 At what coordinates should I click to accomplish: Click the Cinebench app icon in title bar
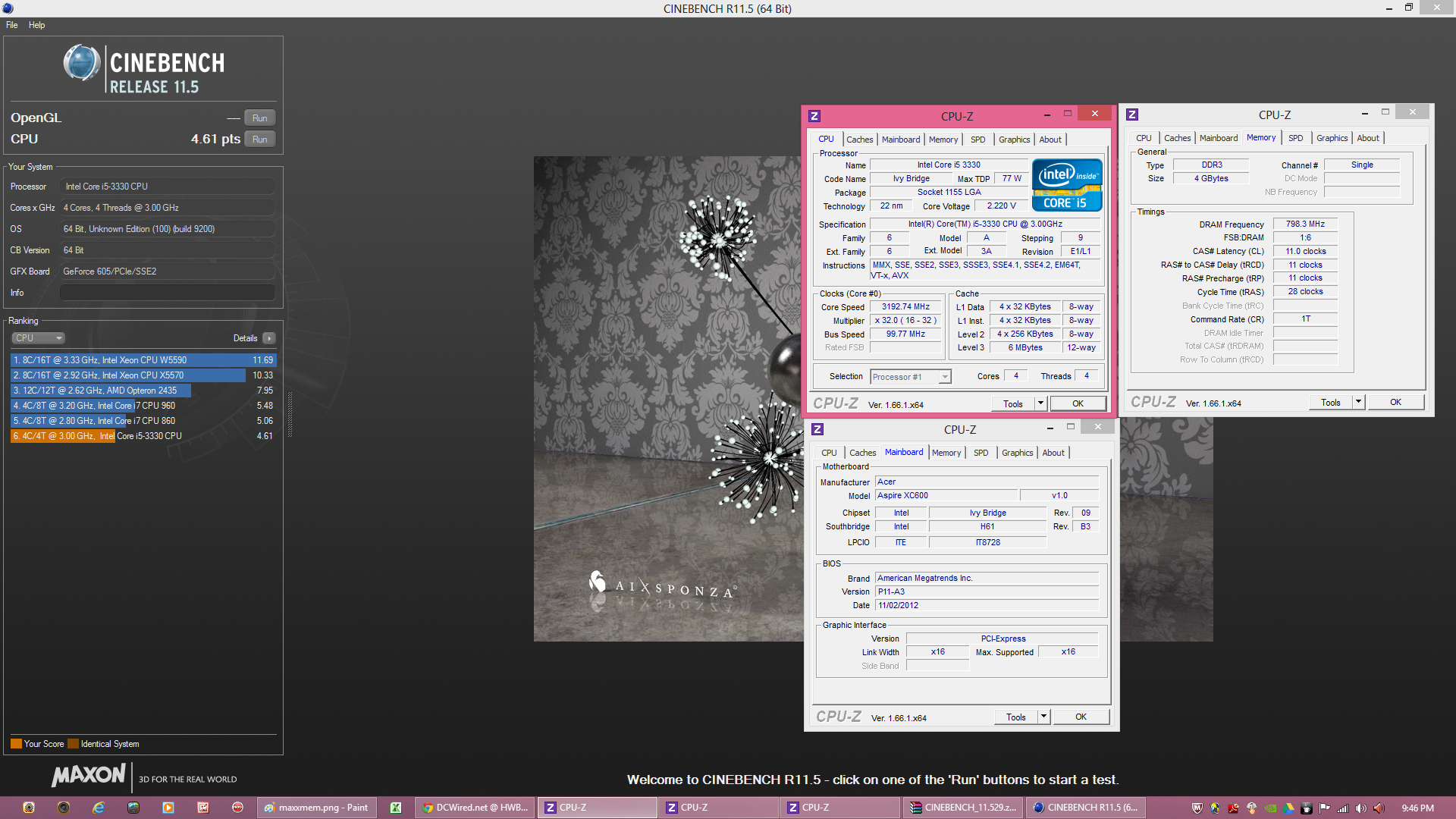(8, 8)
